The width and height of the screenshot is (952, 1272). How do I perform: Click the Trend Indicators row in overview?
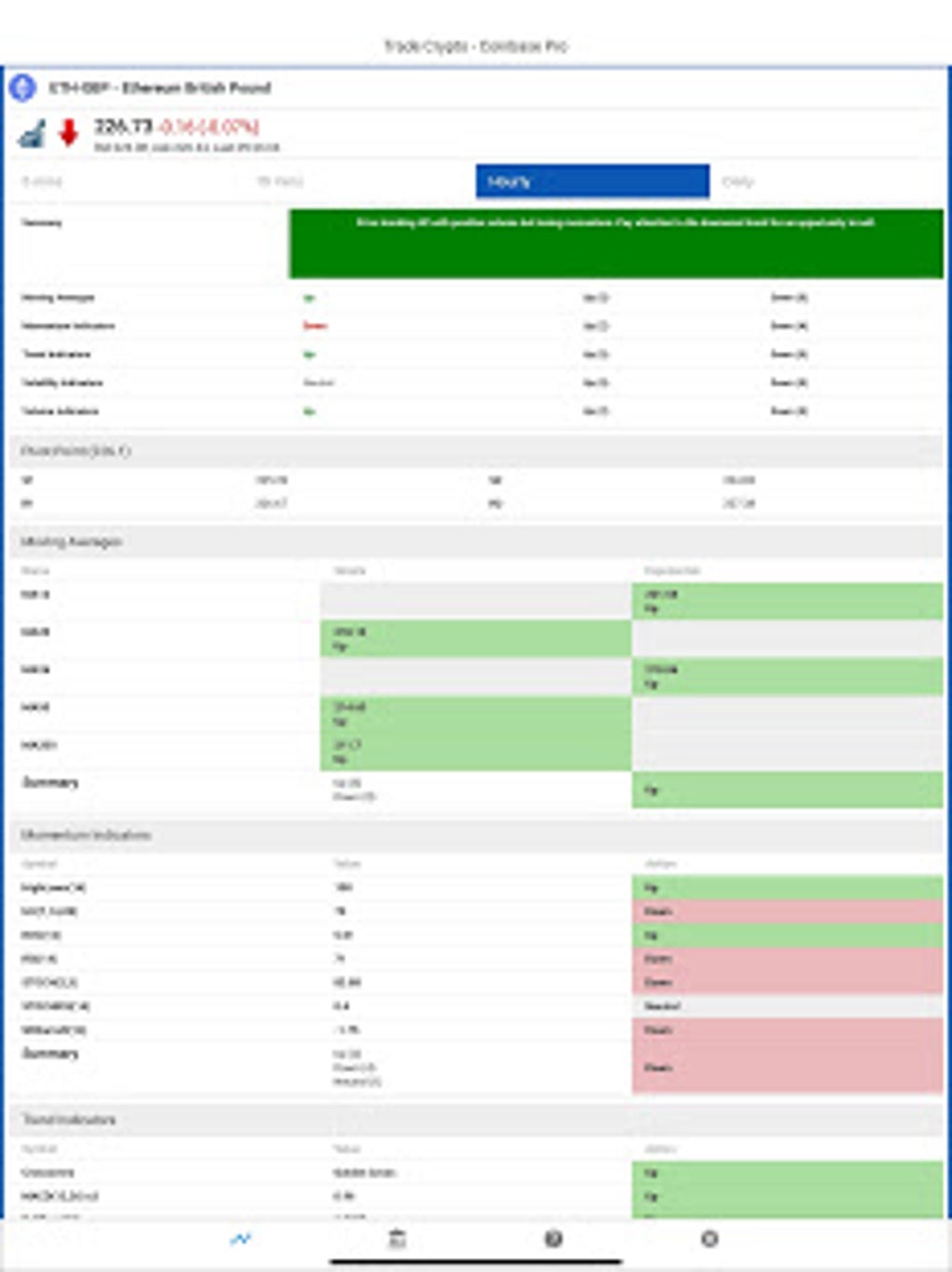pyautogui.click(x=476, y=355)
